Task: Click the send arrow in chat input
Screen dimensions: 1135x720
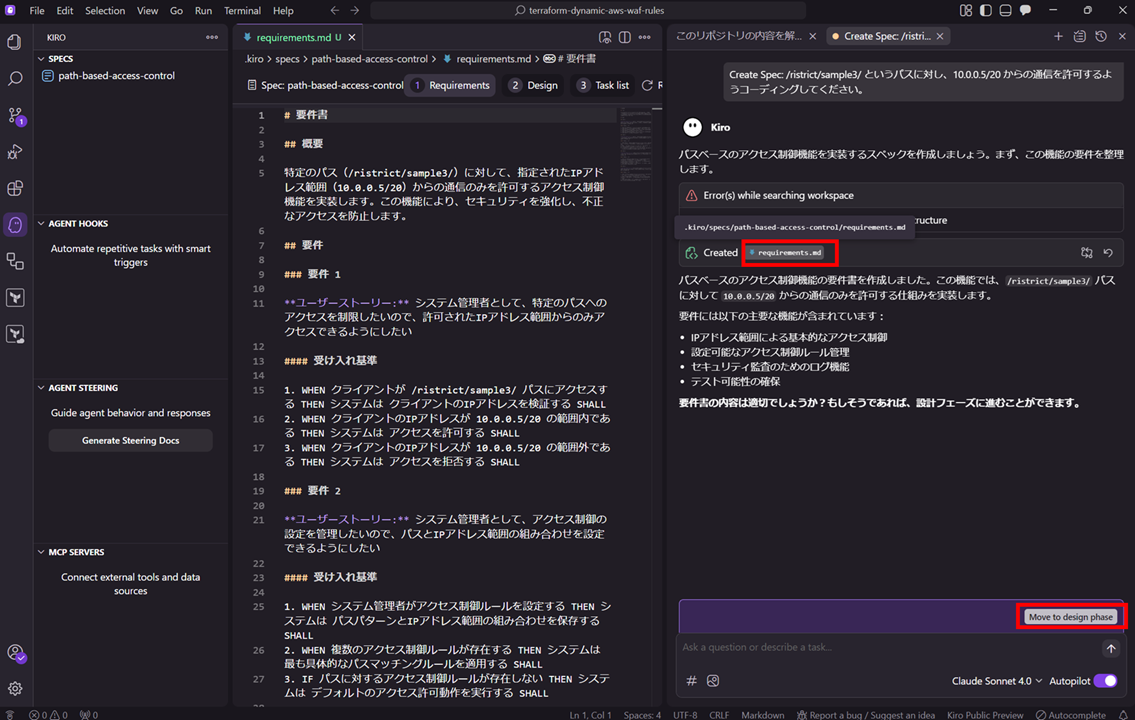Action: 1111,648
